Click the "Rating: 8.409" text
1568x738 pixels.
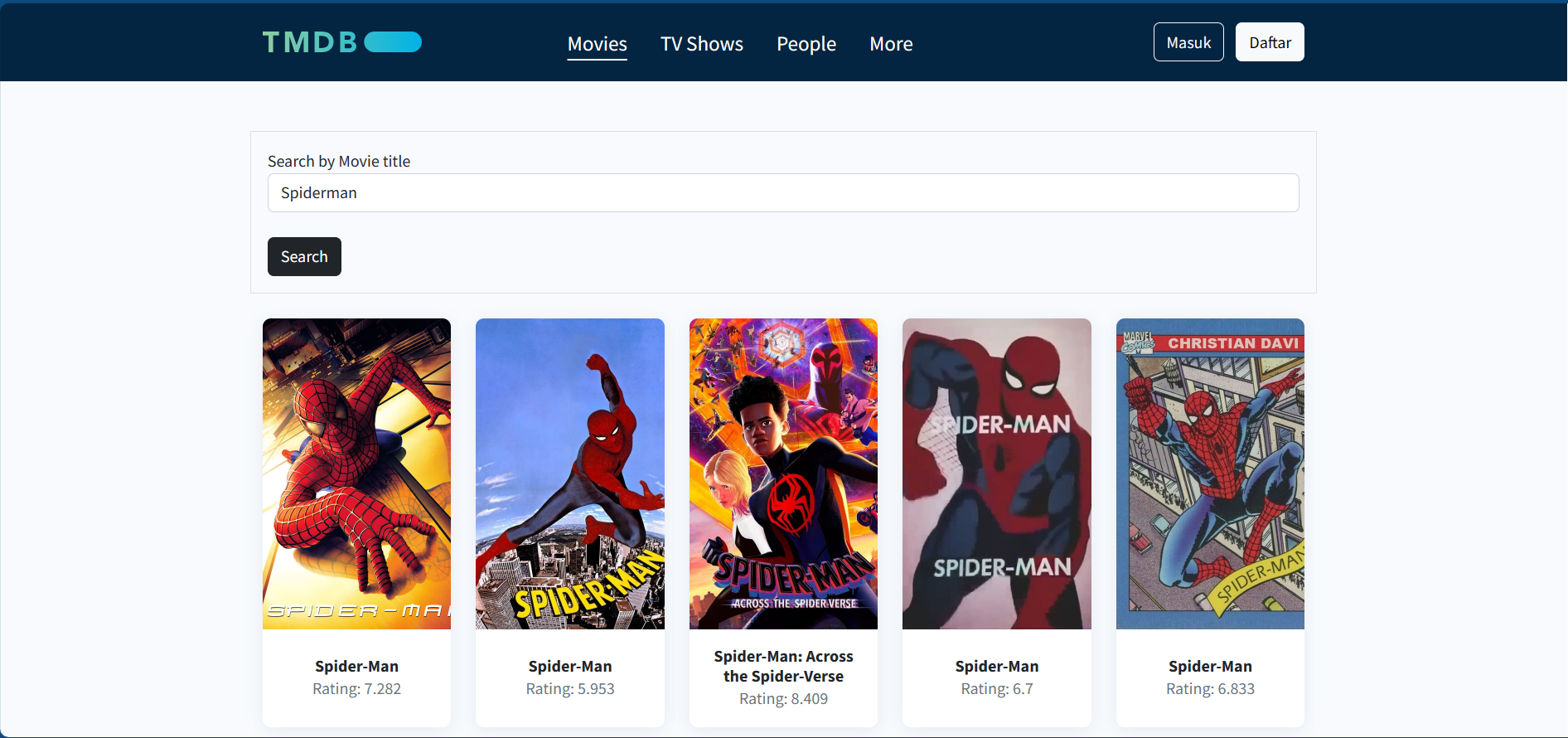783,699
